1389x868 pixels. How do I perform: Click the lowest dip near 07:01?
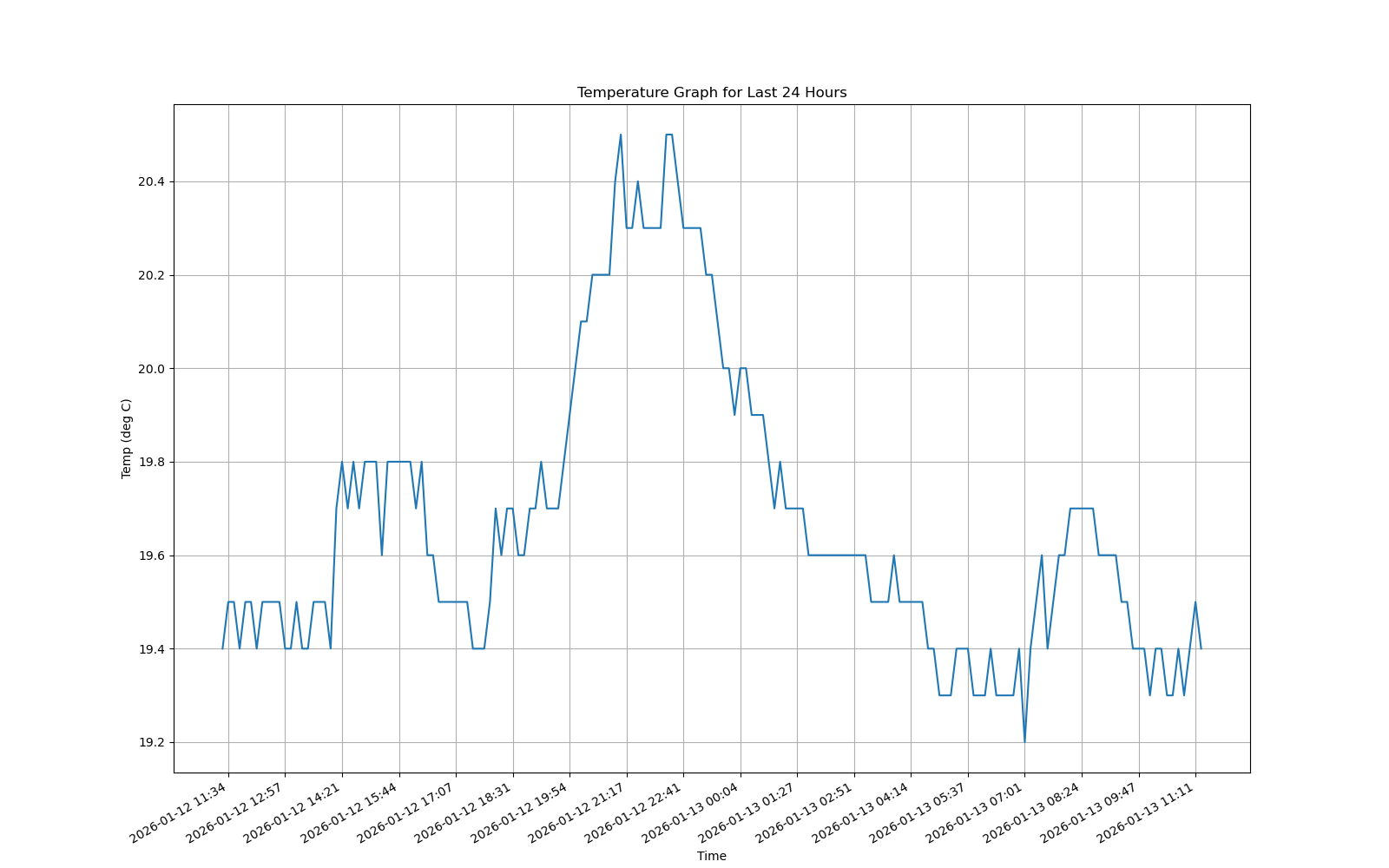click(x=1024, y=740)
